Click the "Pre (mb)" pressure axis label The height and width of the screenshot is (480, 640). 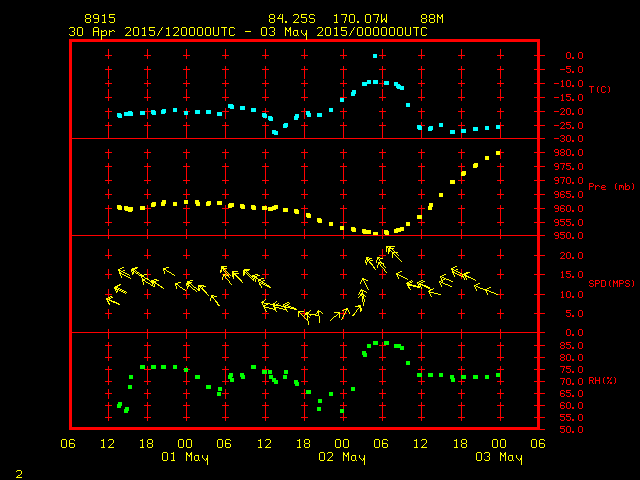click(x=611, y=187)
